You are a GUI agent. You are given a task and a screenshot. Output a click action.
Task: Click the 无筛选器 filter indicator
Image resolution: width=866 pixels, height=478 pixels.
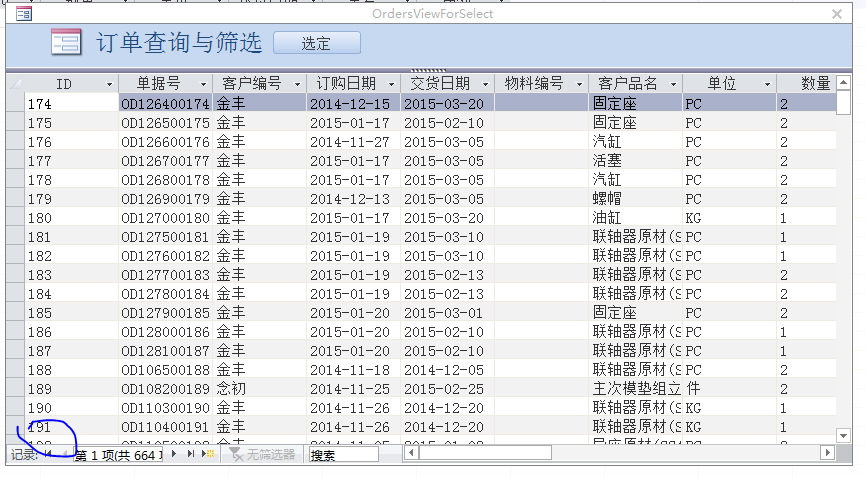pos(262,454)
